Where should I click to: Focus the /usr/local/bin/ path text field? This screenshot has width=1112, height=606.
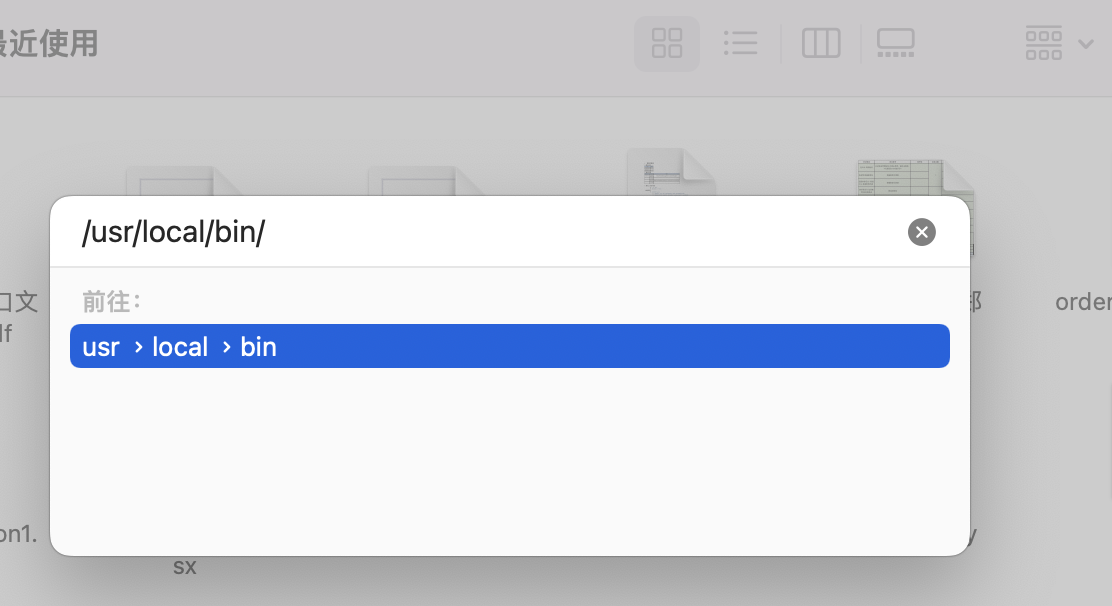pos(489,232)
